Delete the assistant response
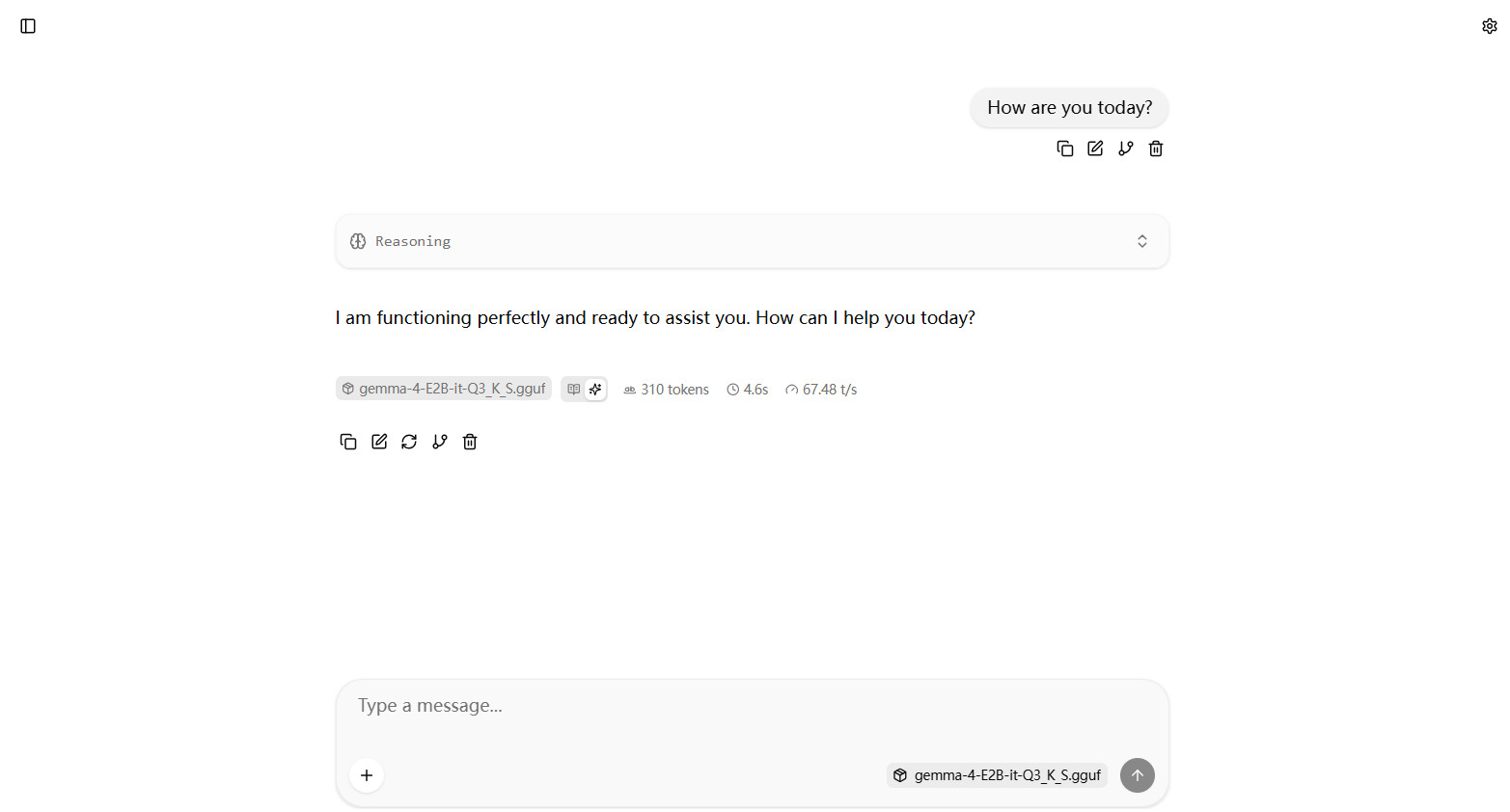Image resolution: width=1510 pixels, height=812 pixels. point(470,442)
